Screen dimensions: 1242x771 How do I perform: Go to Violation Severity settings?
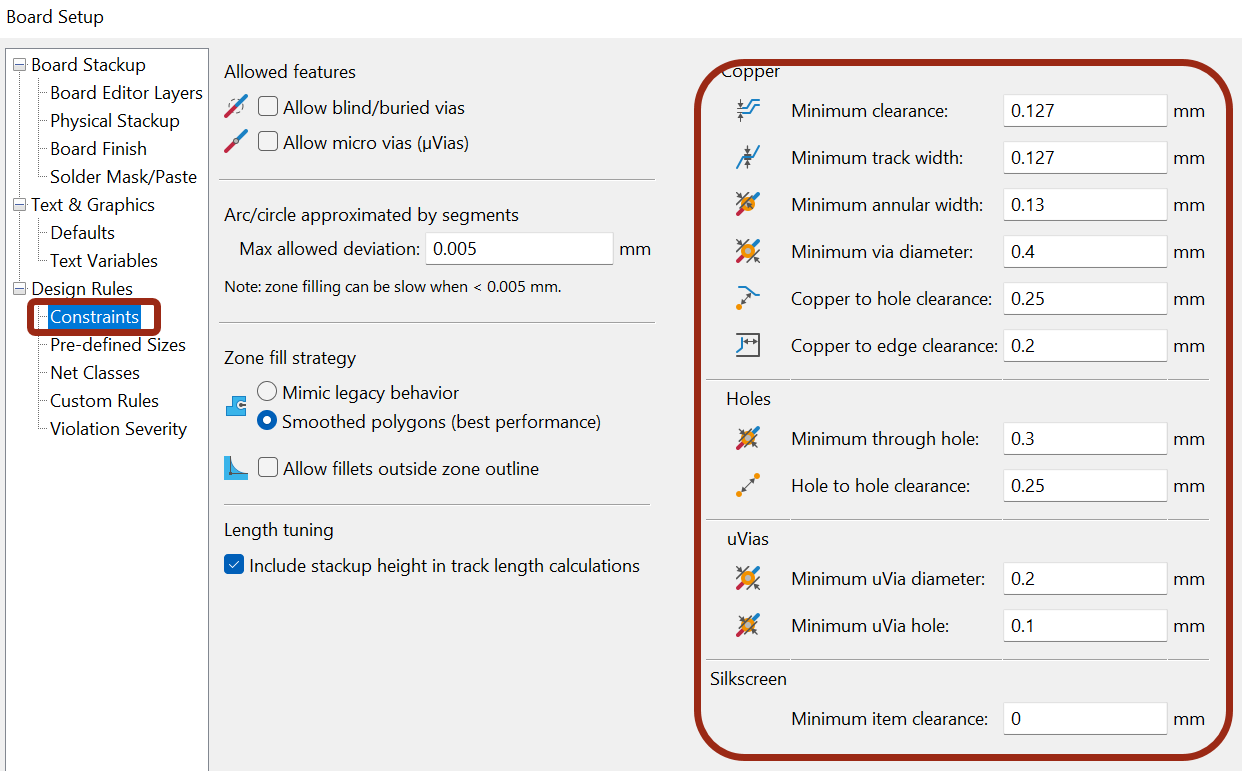pyautogui.click(x=118, y=428)
